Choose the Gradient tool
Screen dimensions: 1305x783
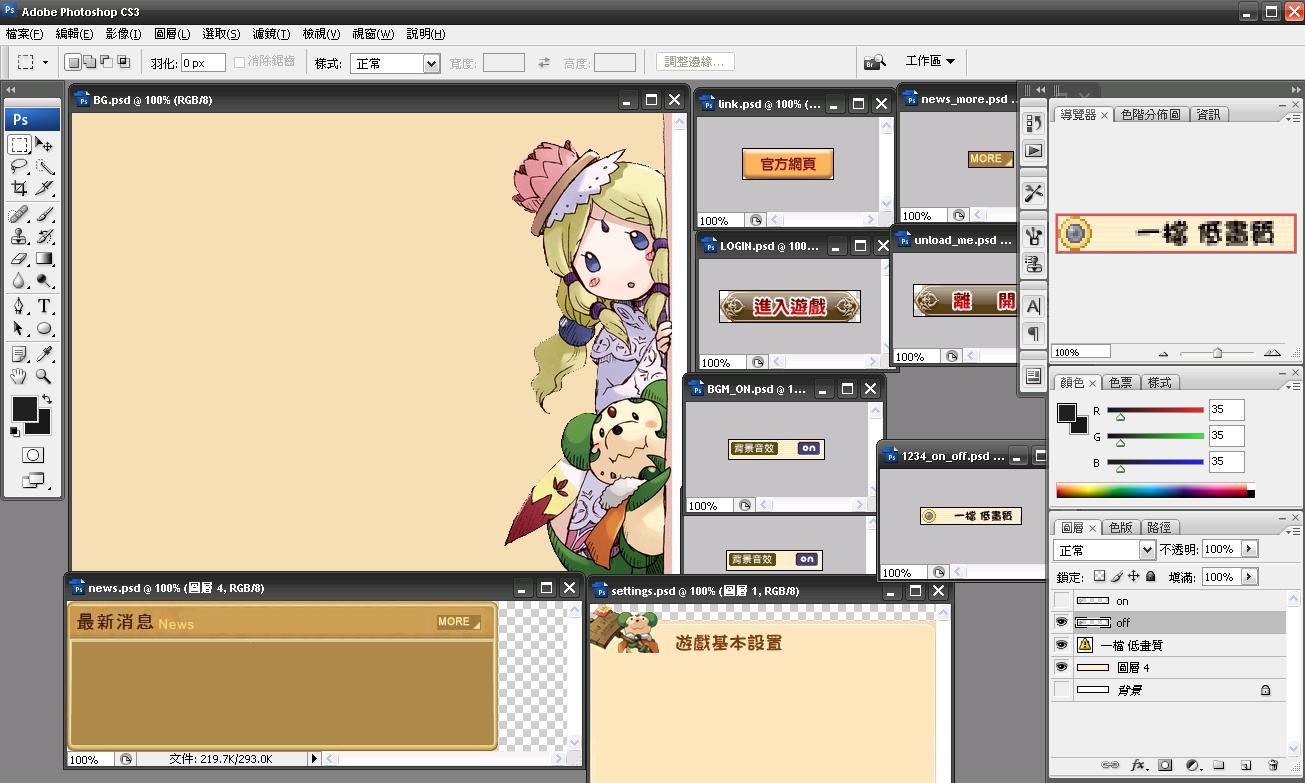pos(44,260)
